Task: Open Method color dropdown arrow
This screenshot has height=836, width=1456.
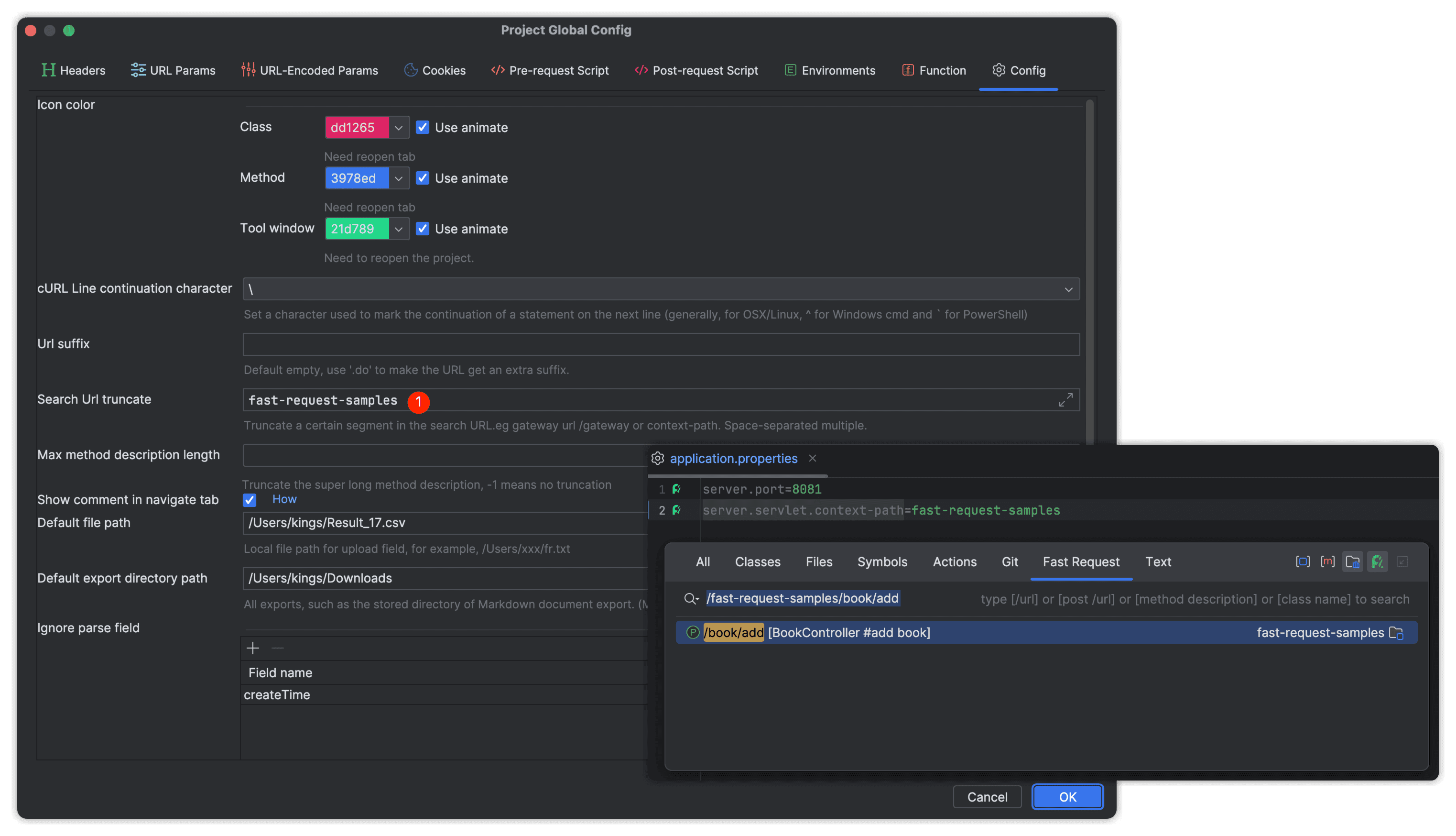Action: 399,178
